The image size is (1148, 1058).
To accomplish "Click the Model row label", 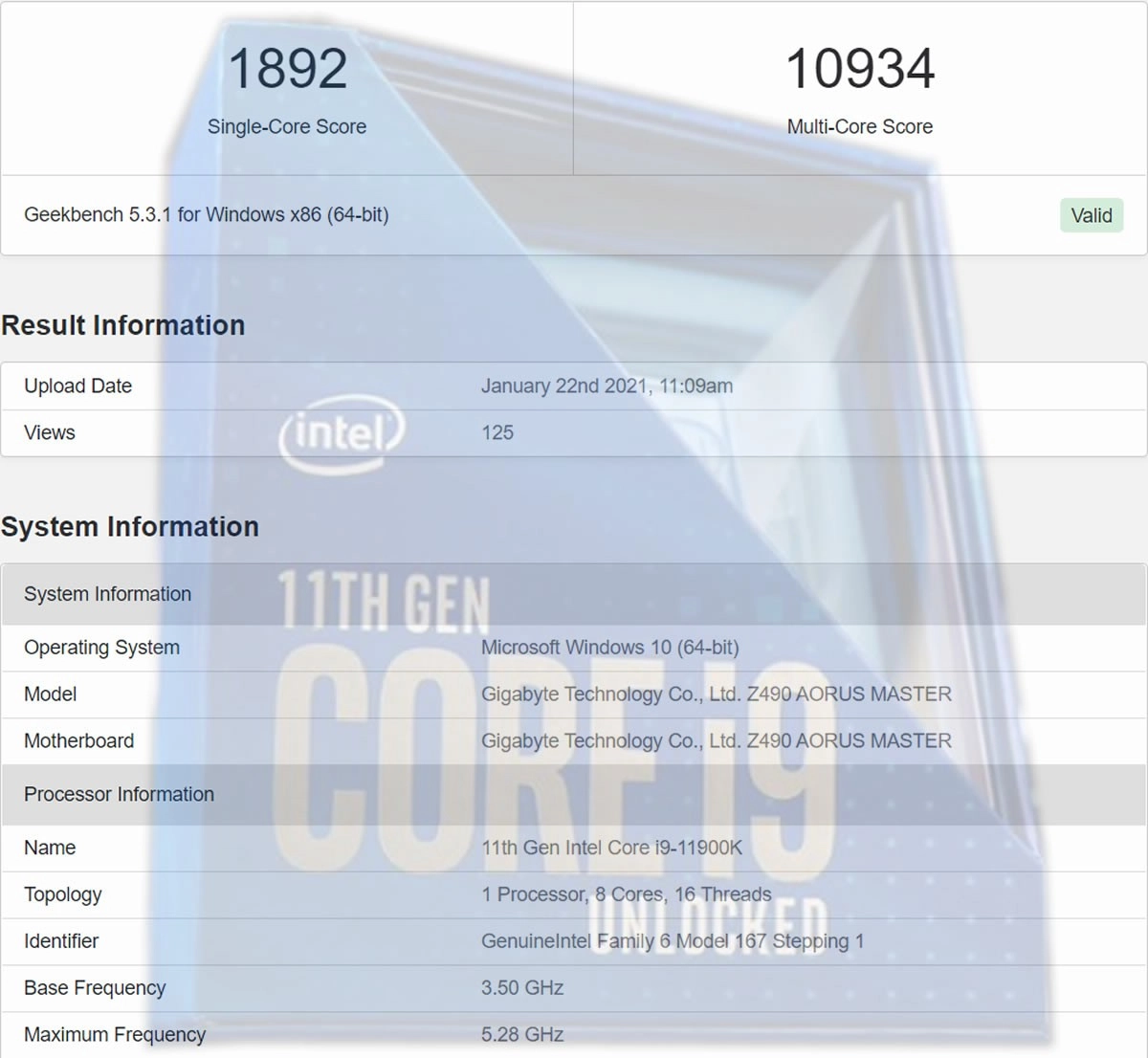I will tap(51, 694).
